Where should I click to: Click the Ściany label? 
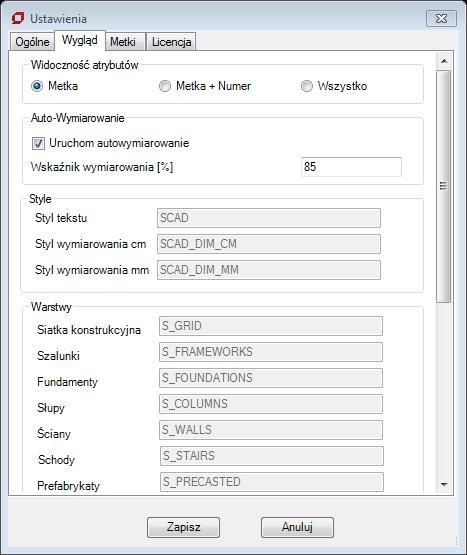pos(54,434)
